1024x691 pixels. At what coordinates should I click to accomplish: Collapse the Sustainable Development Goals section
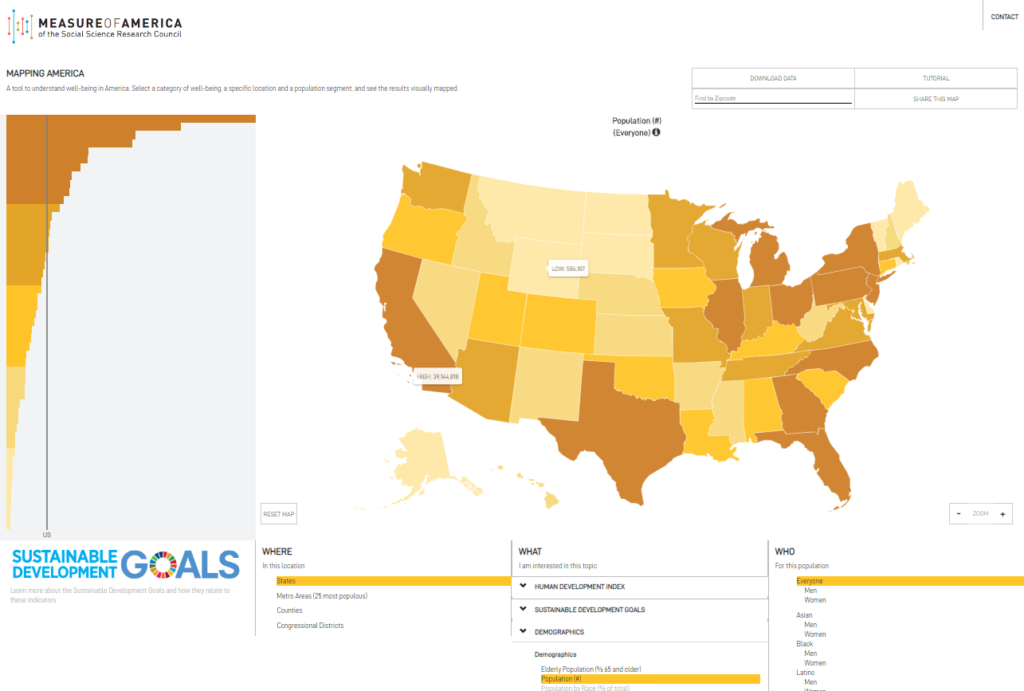pos(522,609)
